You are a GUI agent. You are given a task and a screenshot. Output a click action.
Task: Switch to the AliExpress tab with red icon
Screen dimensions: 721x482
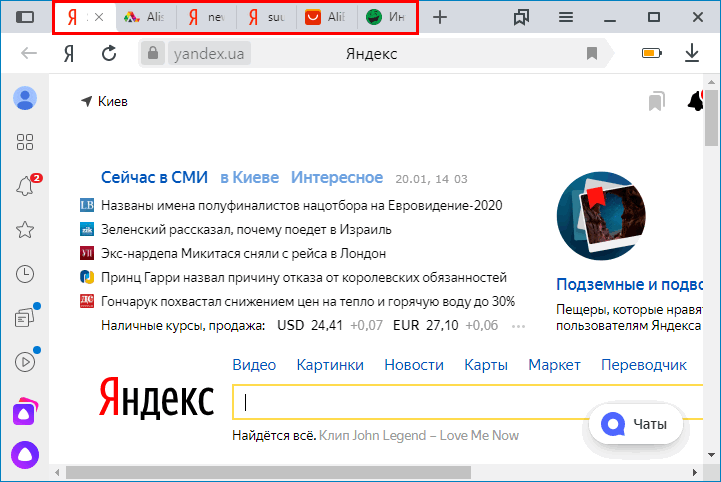[326, 17]
